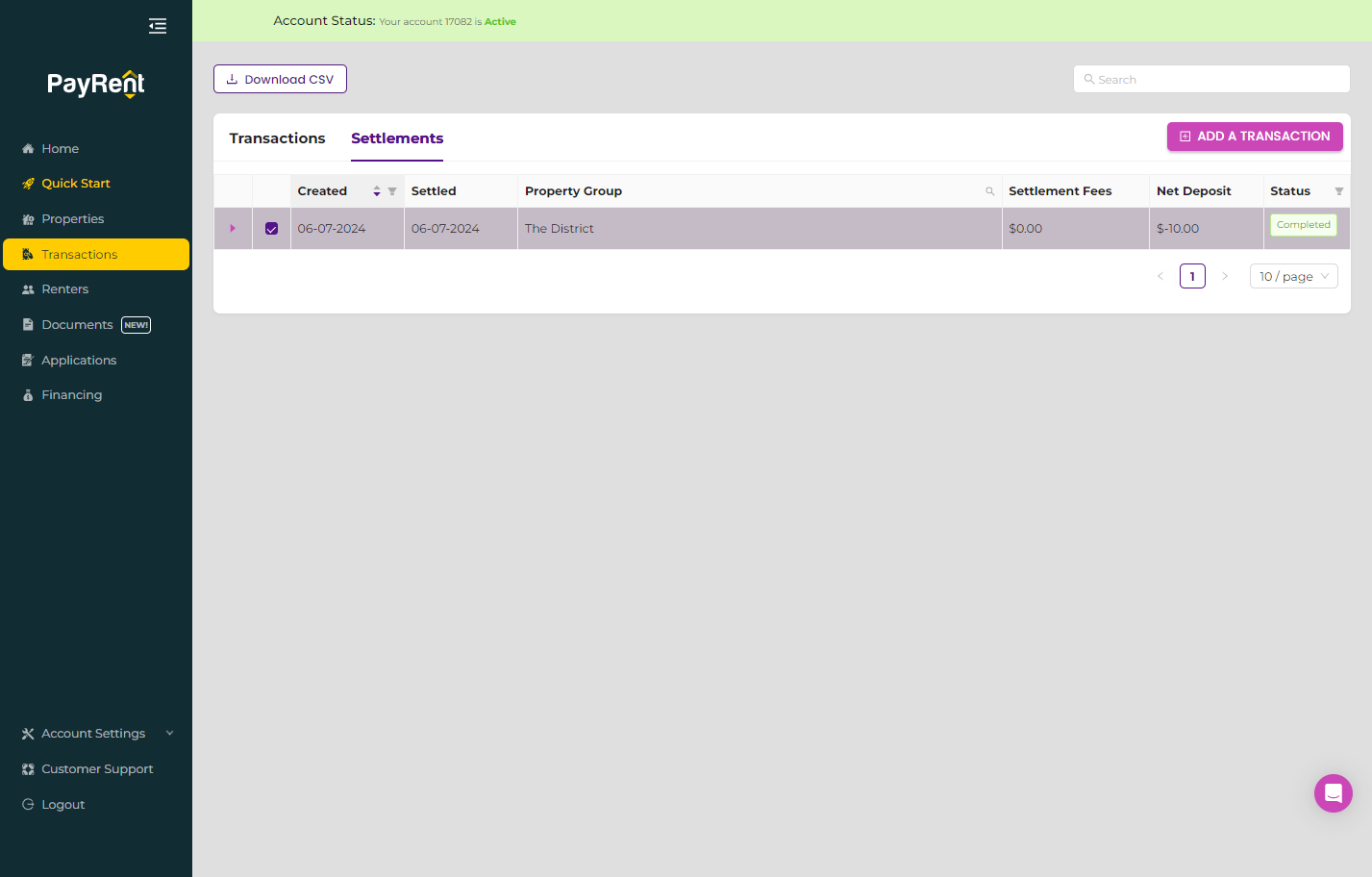
Task: Click the PayRent logo
Action: click(96, 84)
